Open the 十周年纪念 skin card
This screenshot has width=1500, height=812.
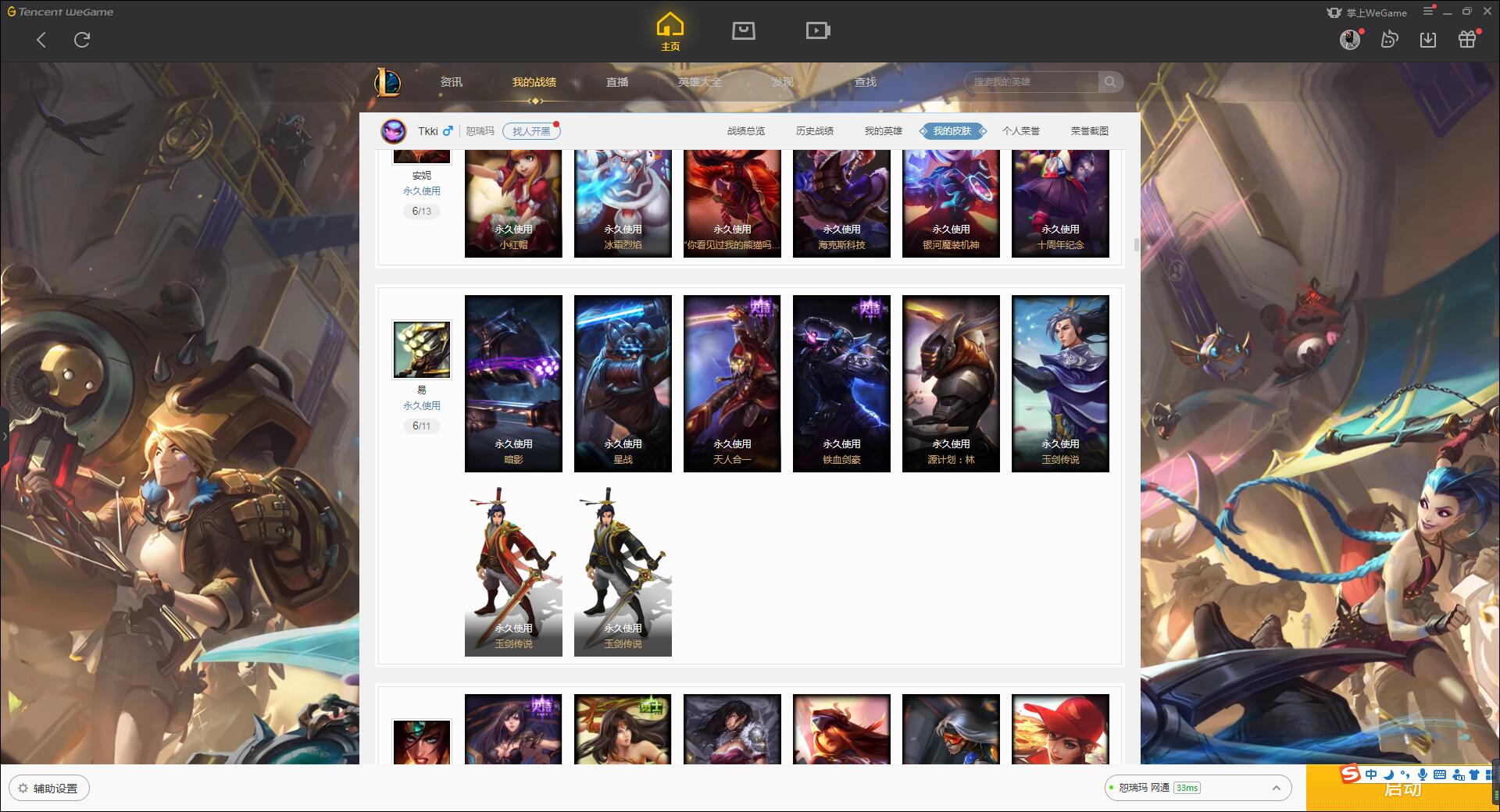pos(1060,204)
